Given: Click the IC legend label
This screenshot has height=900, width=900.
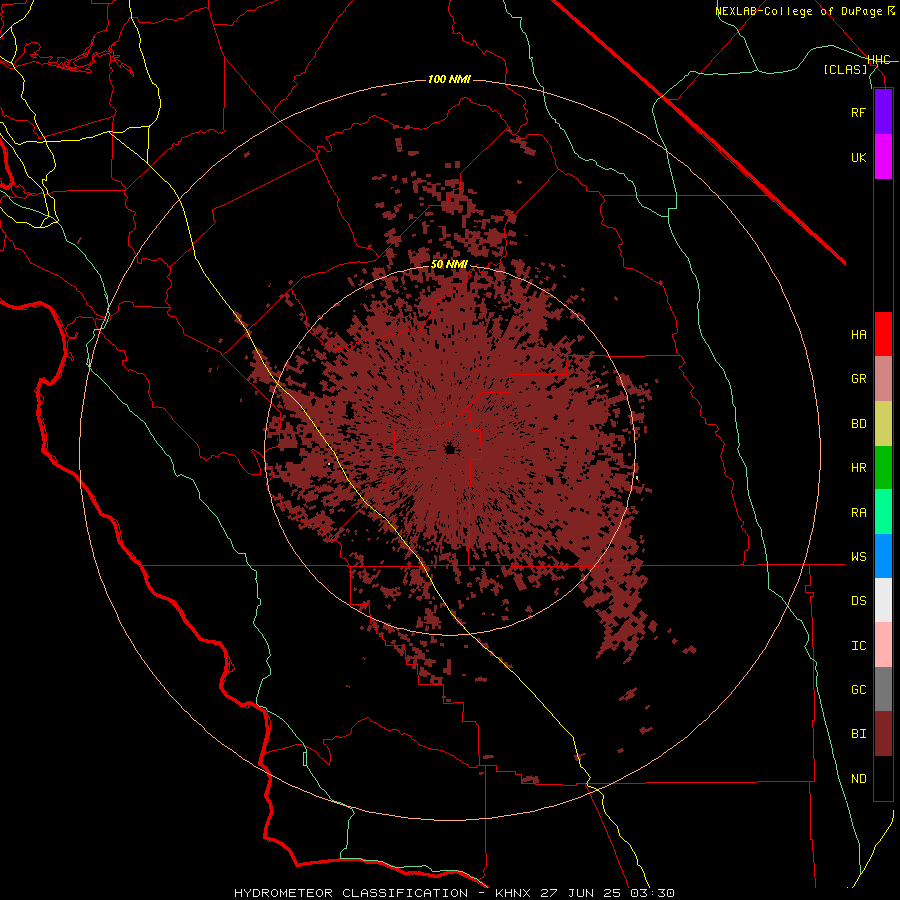Looking at the screenshot, I should click(x=858, y=646).
